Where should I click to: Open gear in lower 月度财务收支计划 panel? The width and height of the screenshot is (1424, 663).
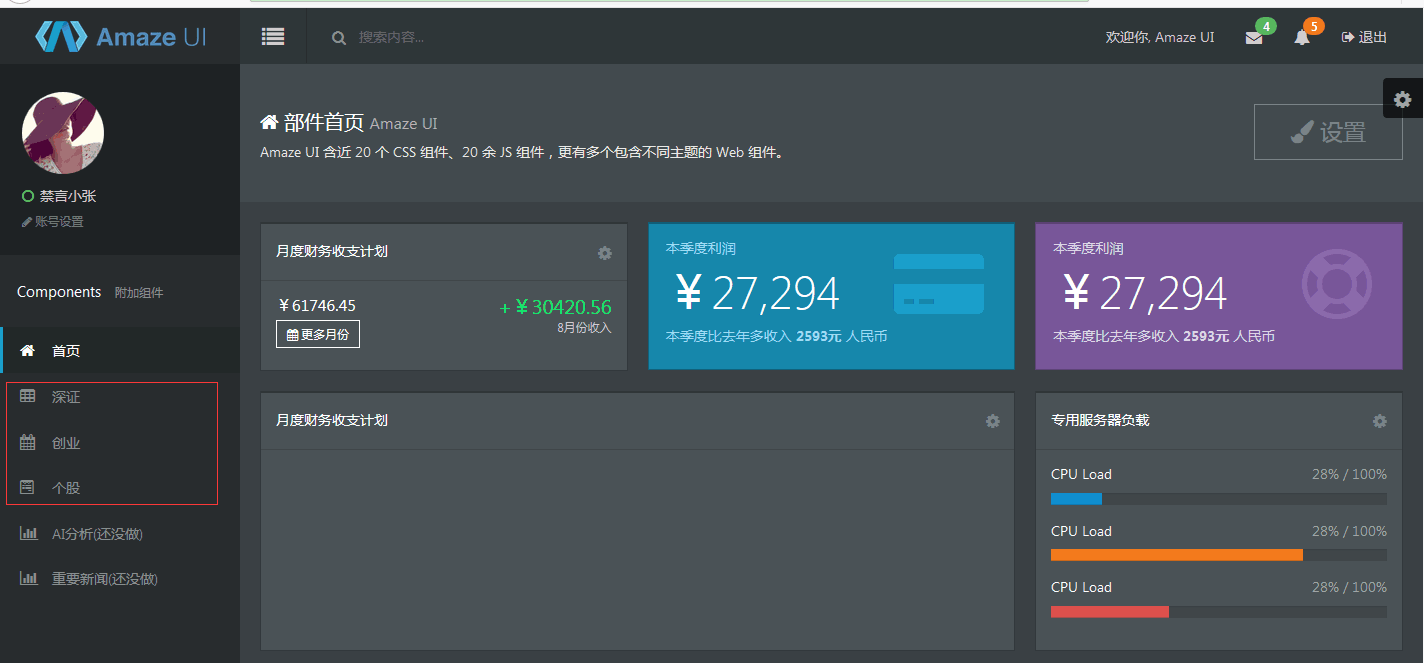point(993,421)
